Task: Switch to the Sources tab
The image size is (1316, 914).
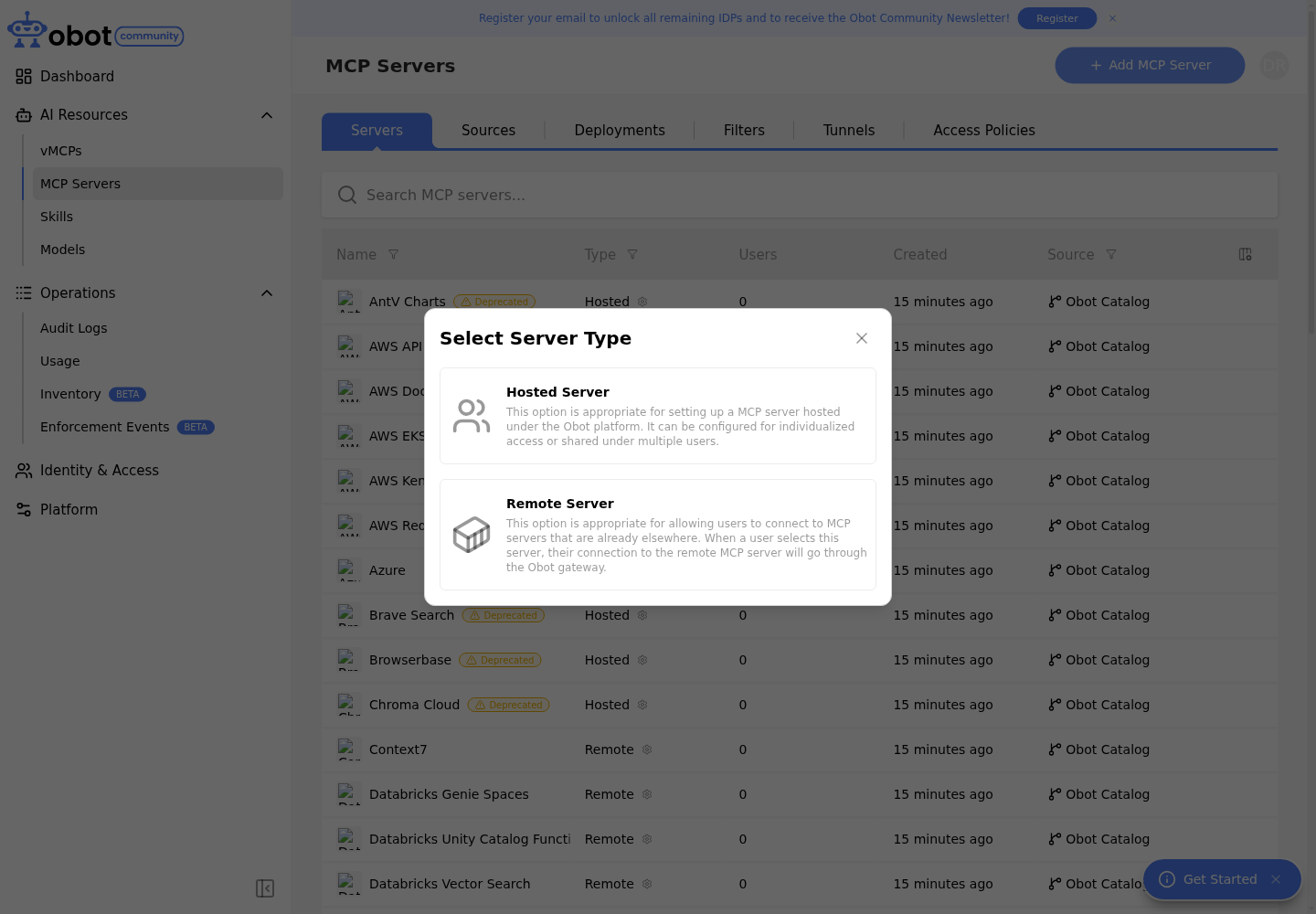Action: point(488,131)
